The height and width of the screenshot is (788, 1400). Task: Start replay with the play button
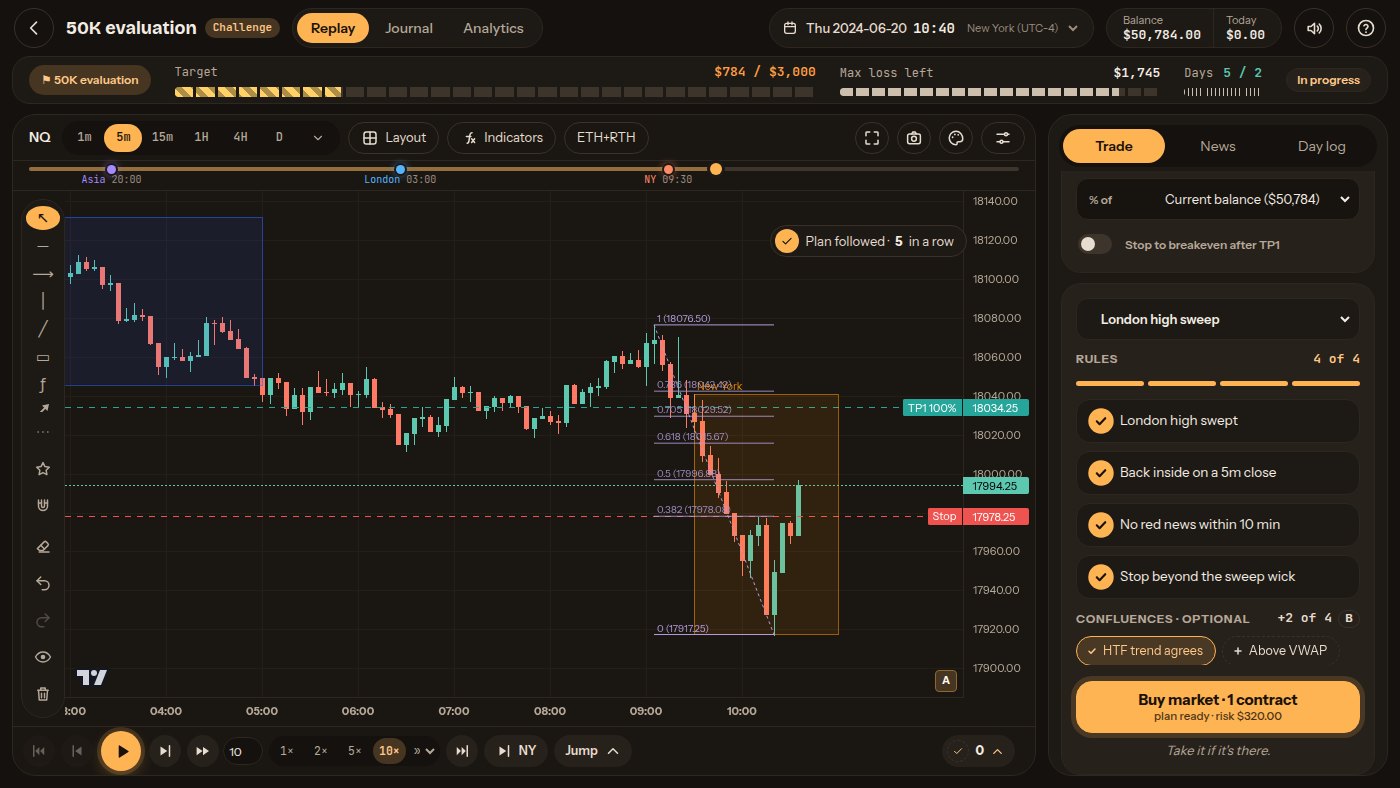point(122,751)
